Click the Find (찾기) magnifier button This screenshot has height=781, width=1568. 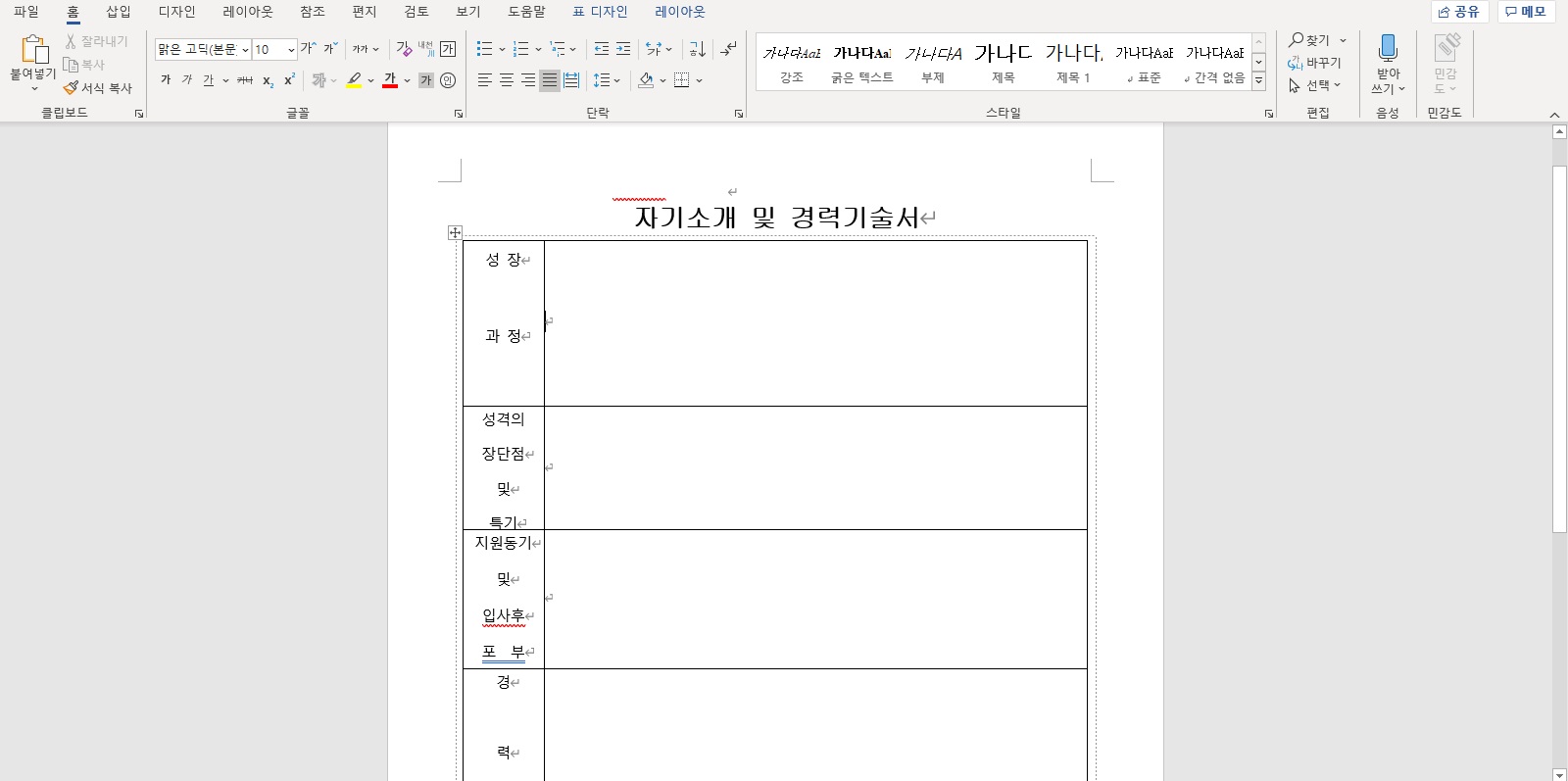pyautogui.click(x=1310, y=40)
